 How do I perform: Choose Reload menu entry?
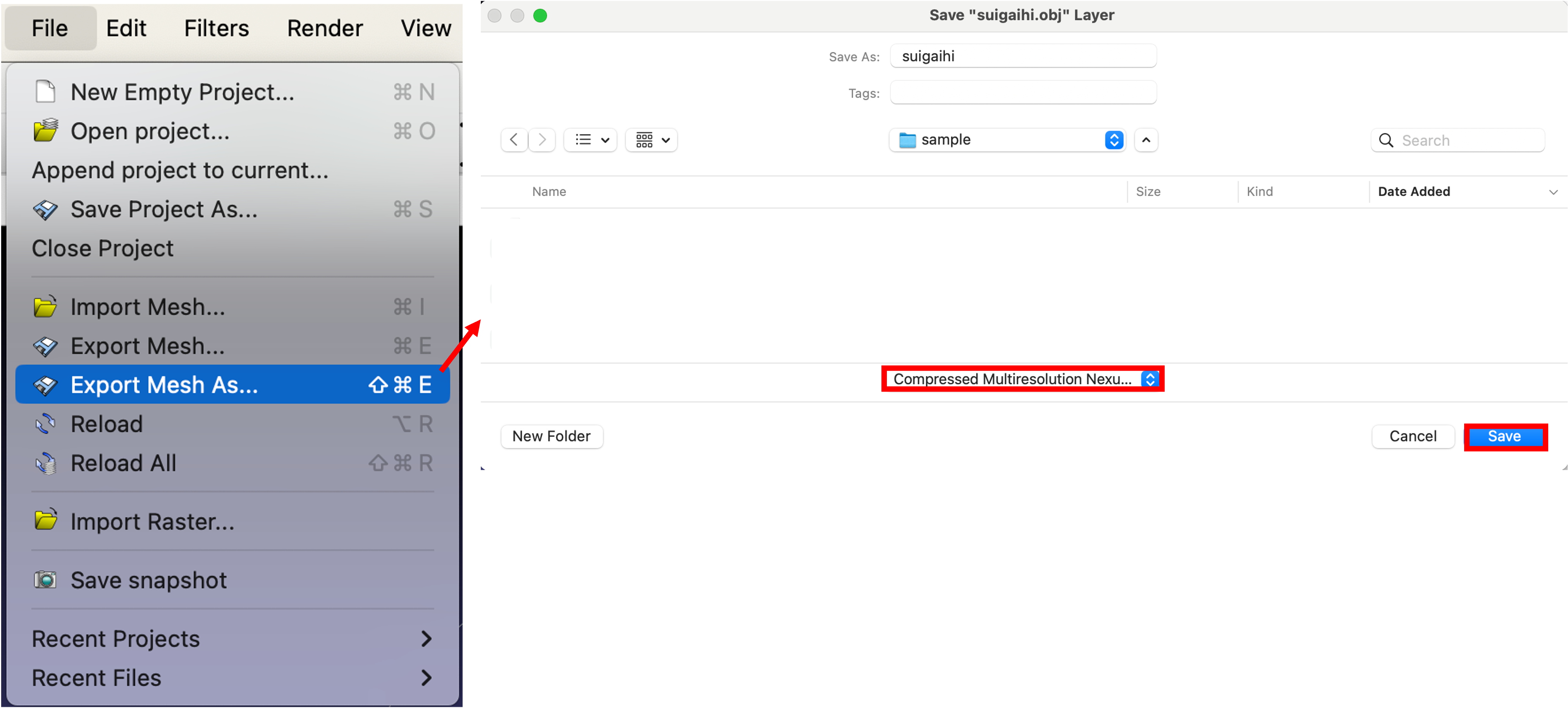coord(232,424)
